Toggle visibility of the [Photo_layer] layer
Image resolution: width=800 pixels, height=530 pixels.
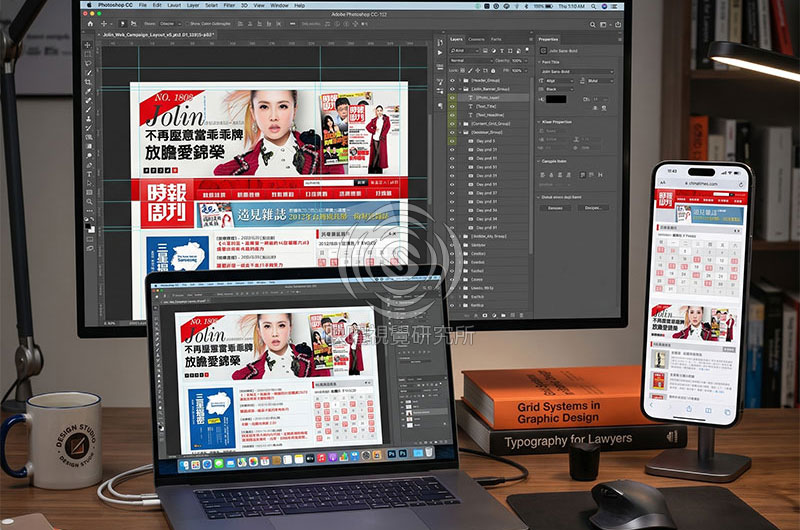click(x=452, y=97)
